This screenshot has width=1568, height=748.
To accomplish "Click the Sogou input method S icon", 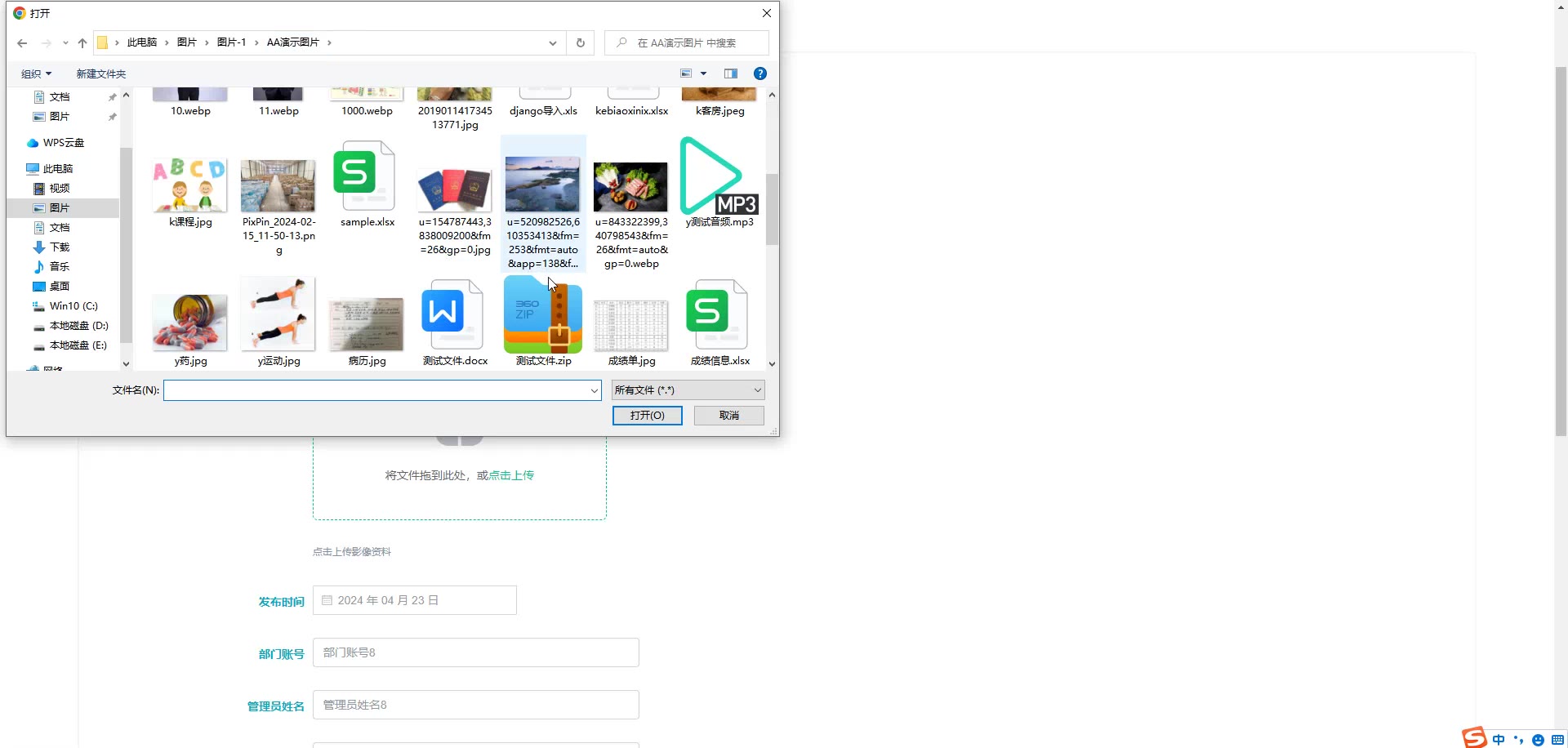I will coord(1475,737).
